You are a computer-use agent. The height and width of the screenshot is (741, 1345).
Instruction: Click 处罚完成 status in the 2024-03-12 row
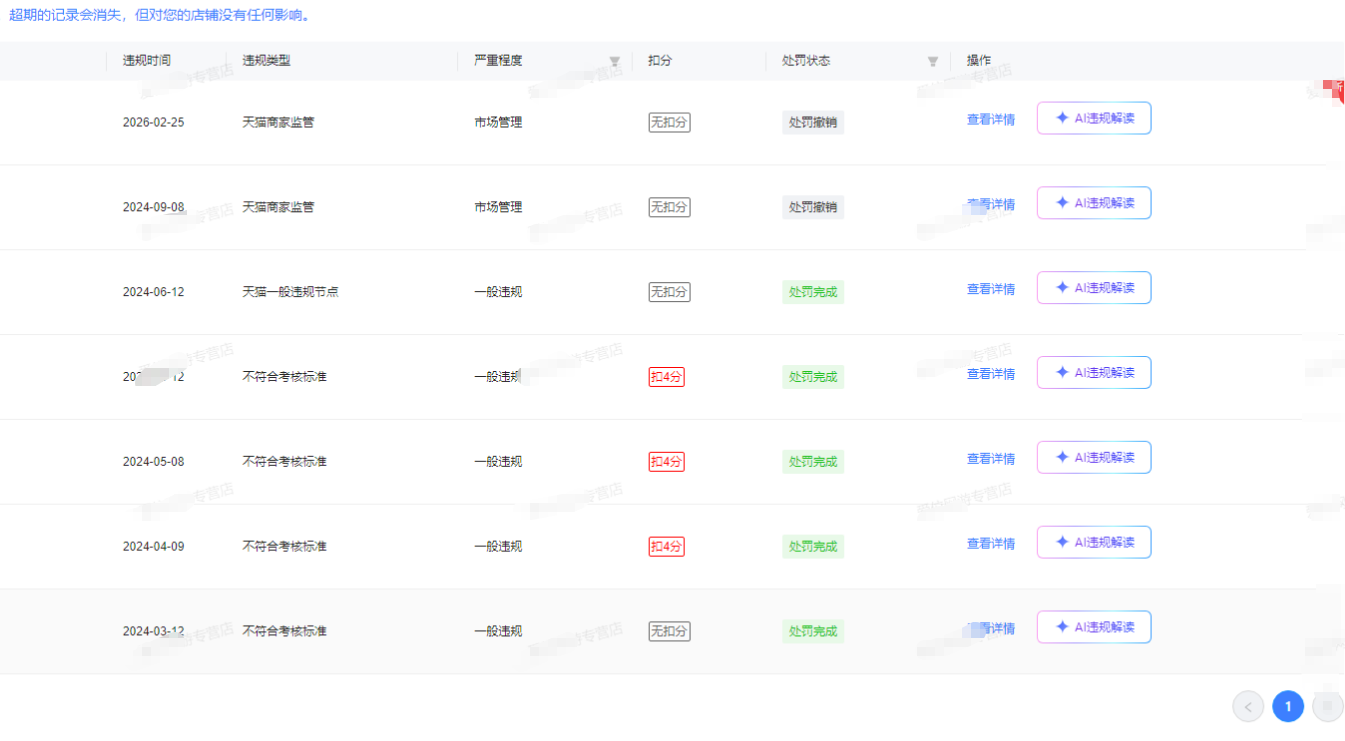[x=812, y=632]
